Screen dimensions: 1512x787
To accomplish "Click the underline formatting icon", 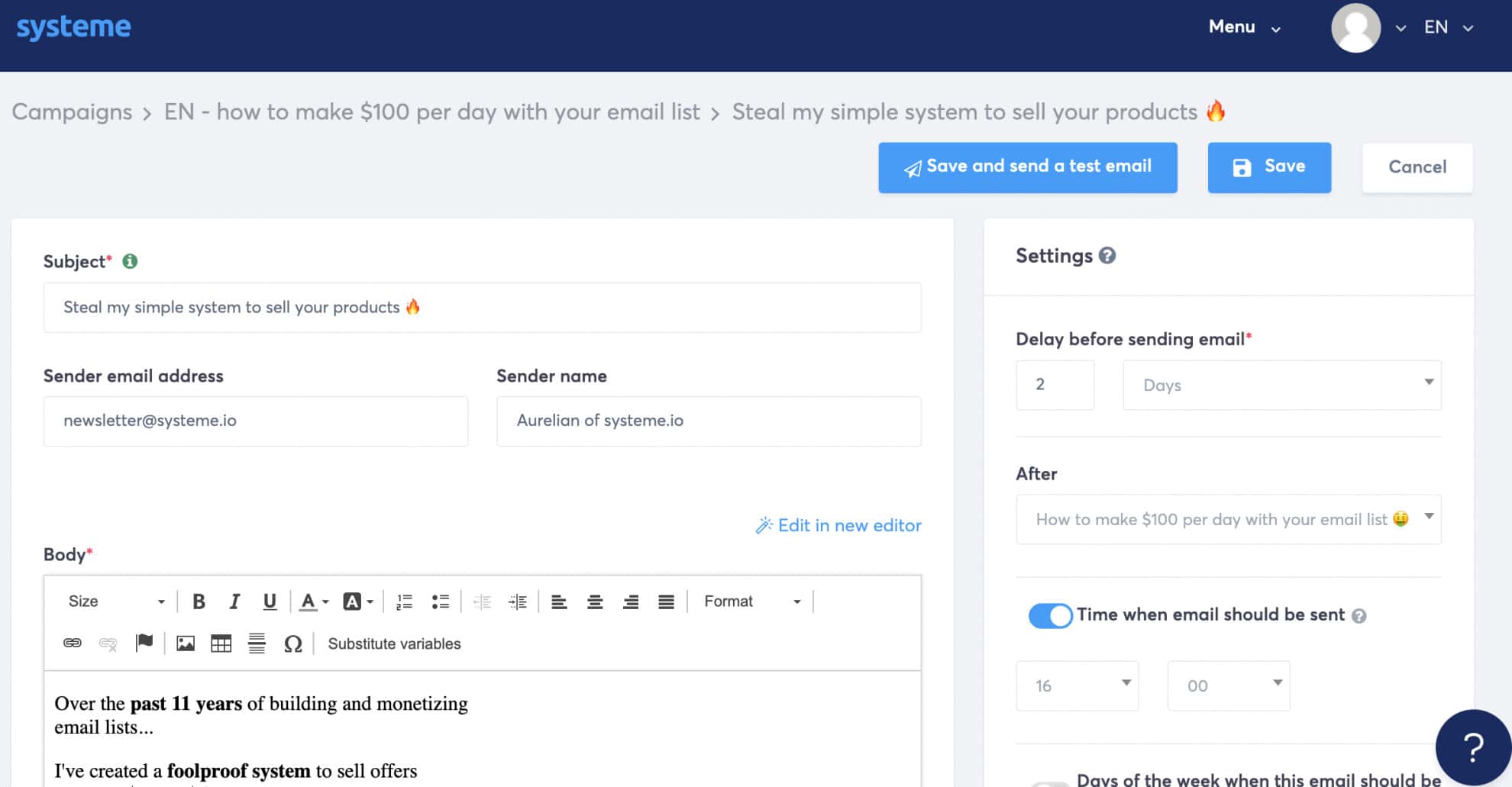I will (270, 602).
